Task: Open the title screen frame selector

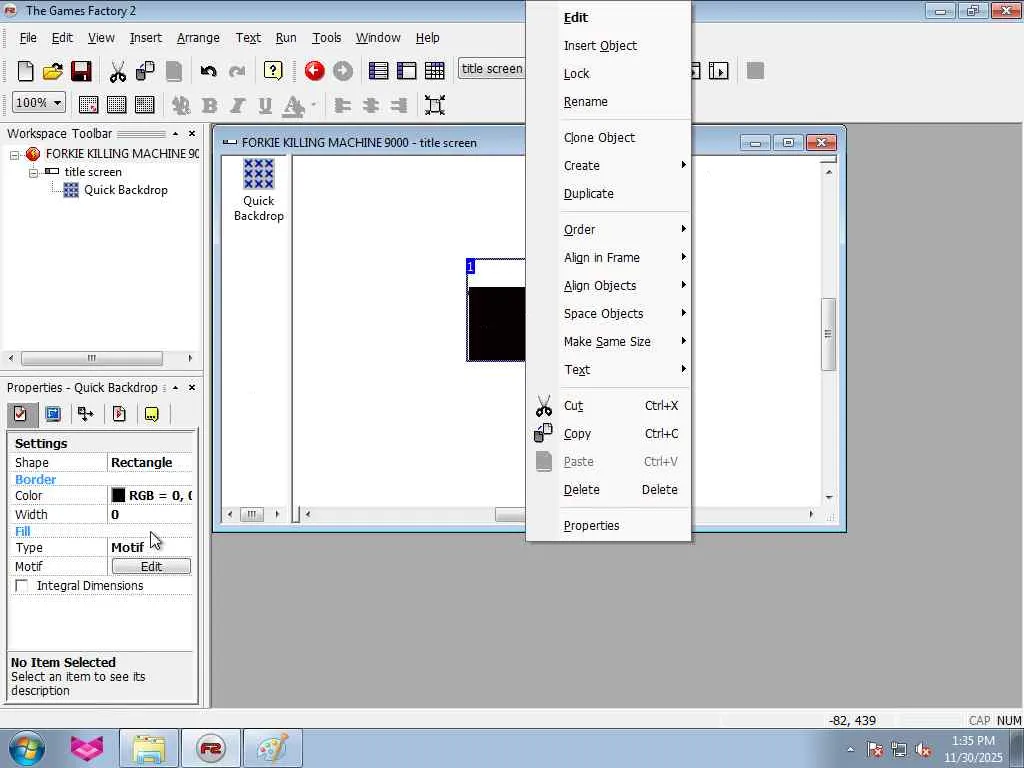Action: click(x=492, y=69)
